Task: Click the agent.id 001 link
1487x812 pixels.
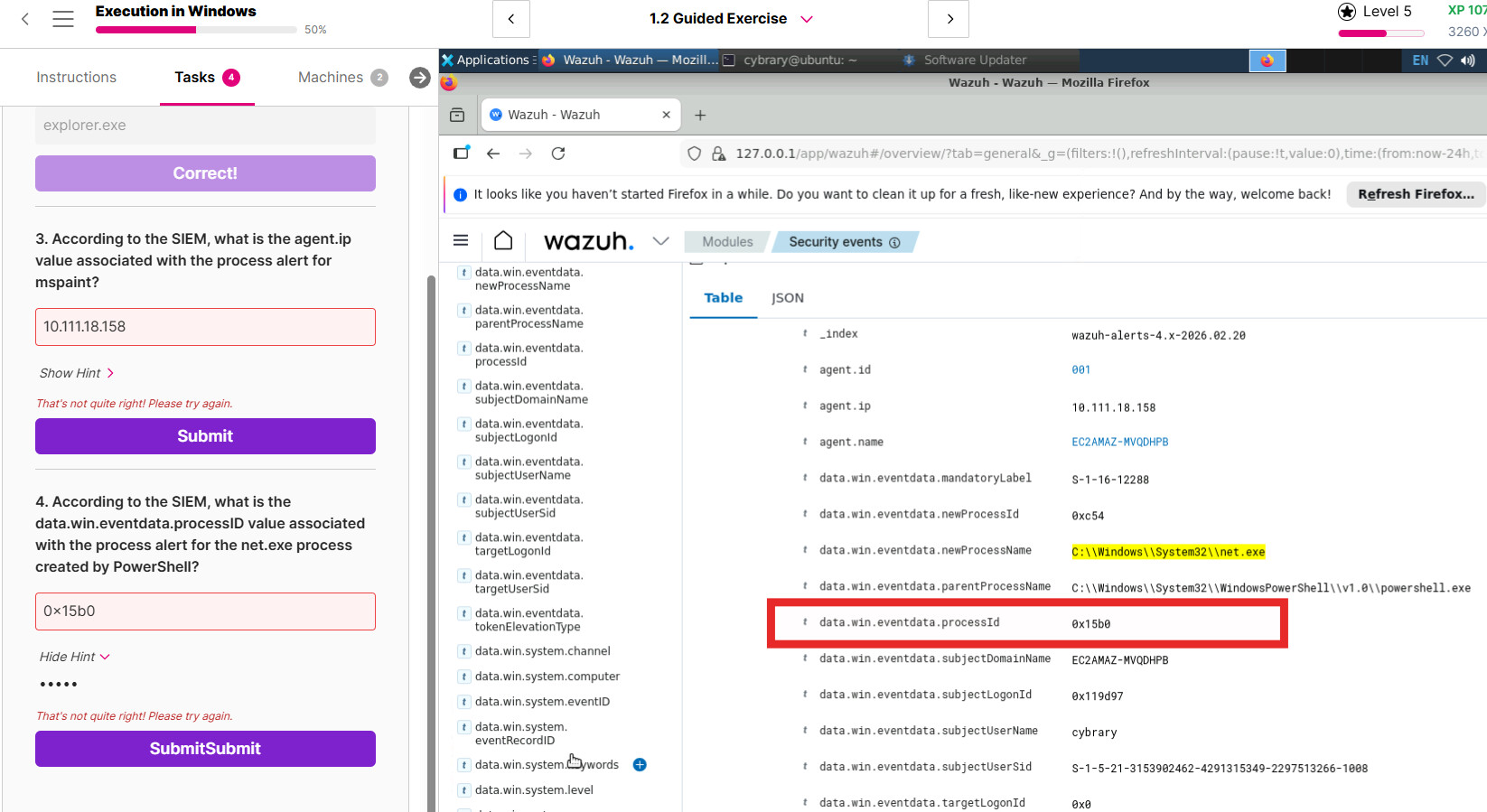Action: coord(1080,370)
